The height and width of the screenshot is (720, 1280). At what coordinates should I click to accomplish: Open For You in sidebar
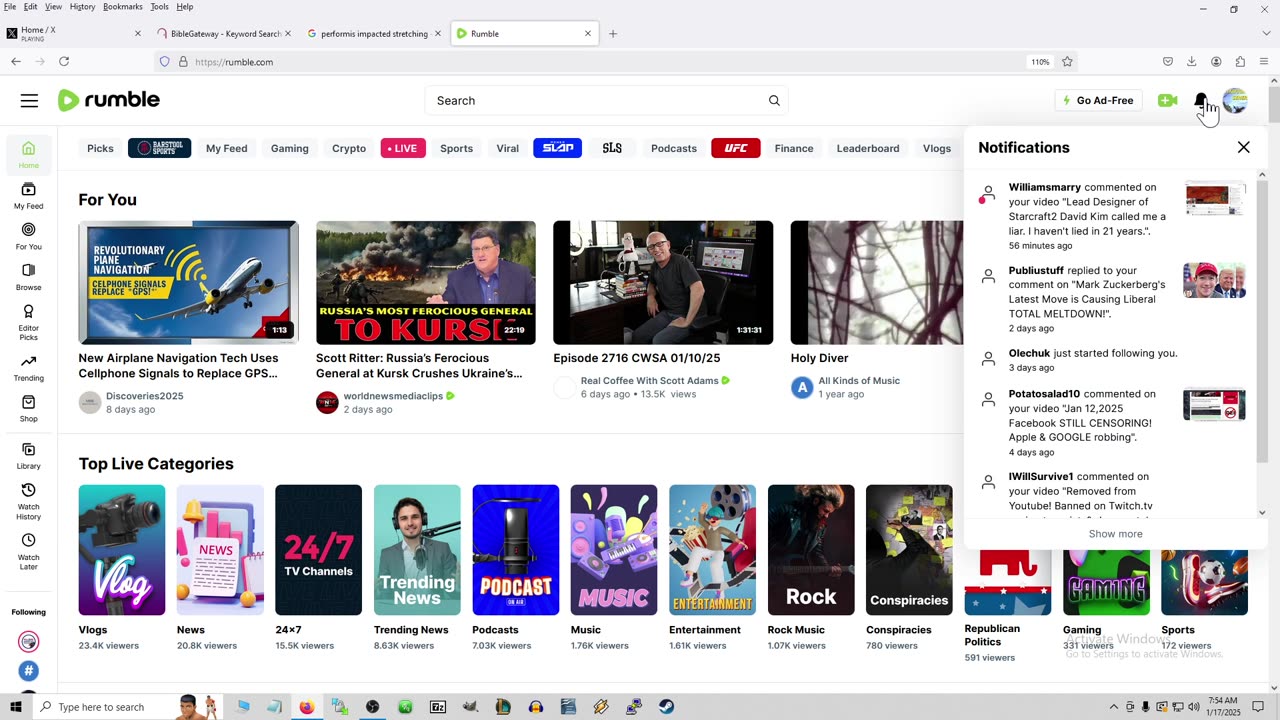29,237
